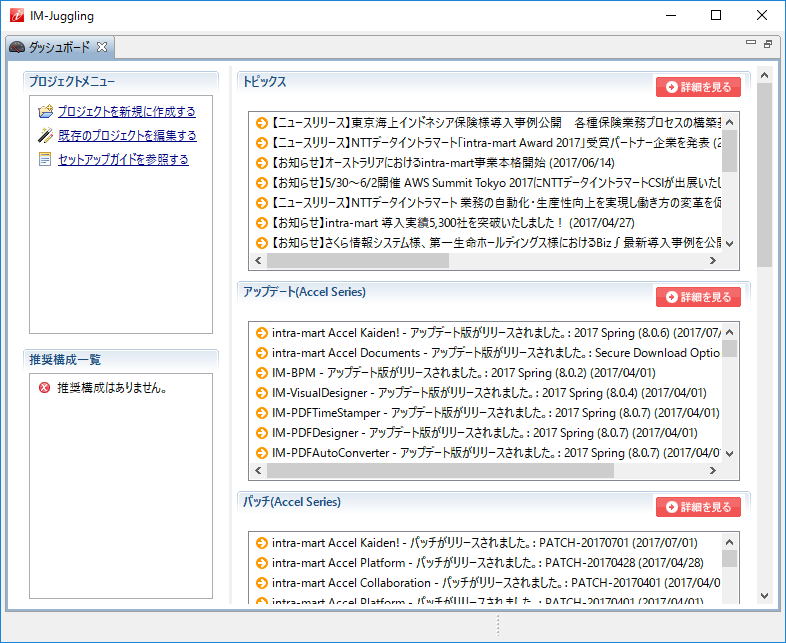The height and width of the screenshot is (643, 786).
Task: Click arrow icon beside Accel Collaboration PATCH-20170401
Action: 262,583
